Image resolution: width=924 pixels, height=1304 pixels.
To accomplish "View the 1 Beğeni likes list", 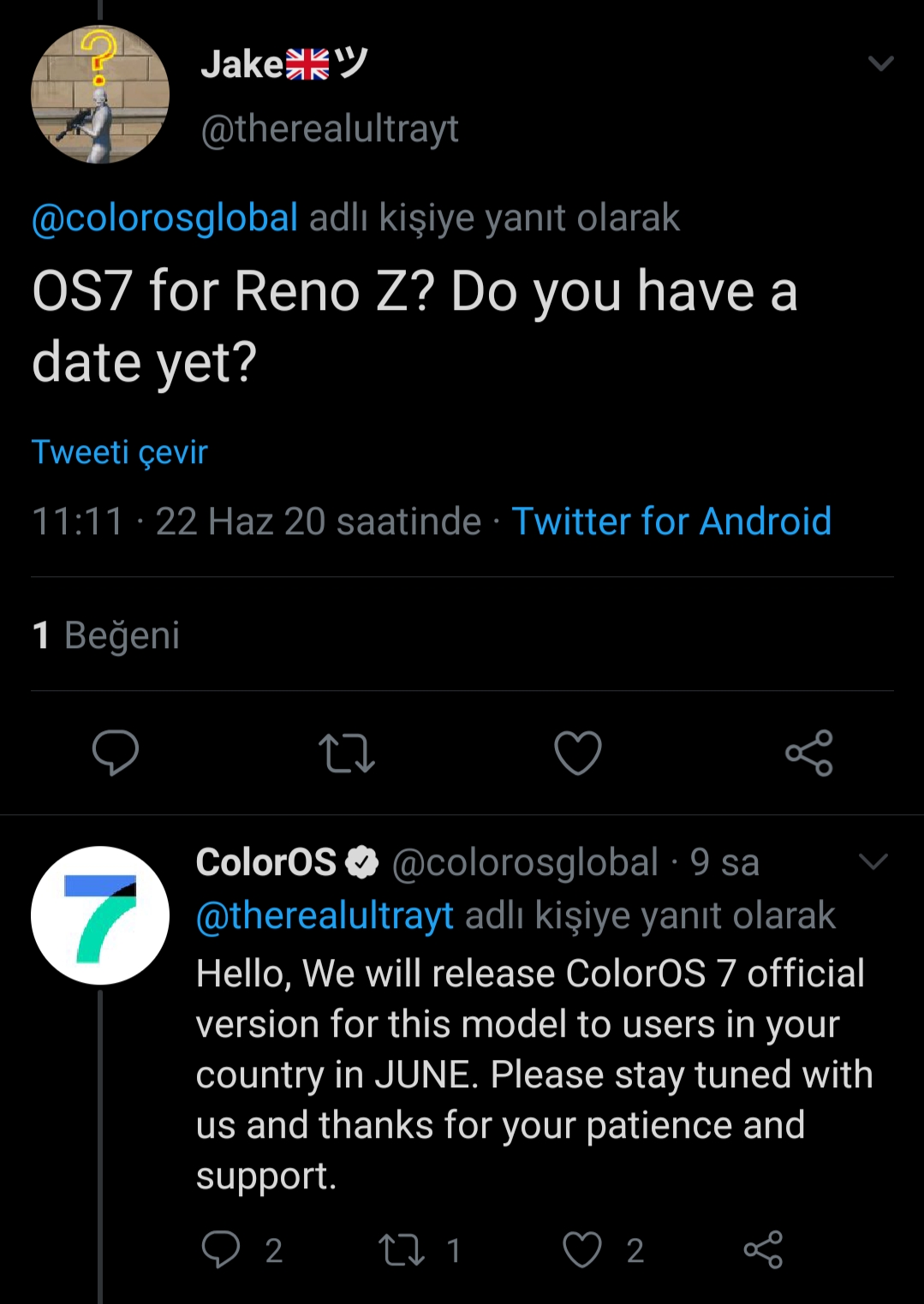I will click(x=106, y=635).
